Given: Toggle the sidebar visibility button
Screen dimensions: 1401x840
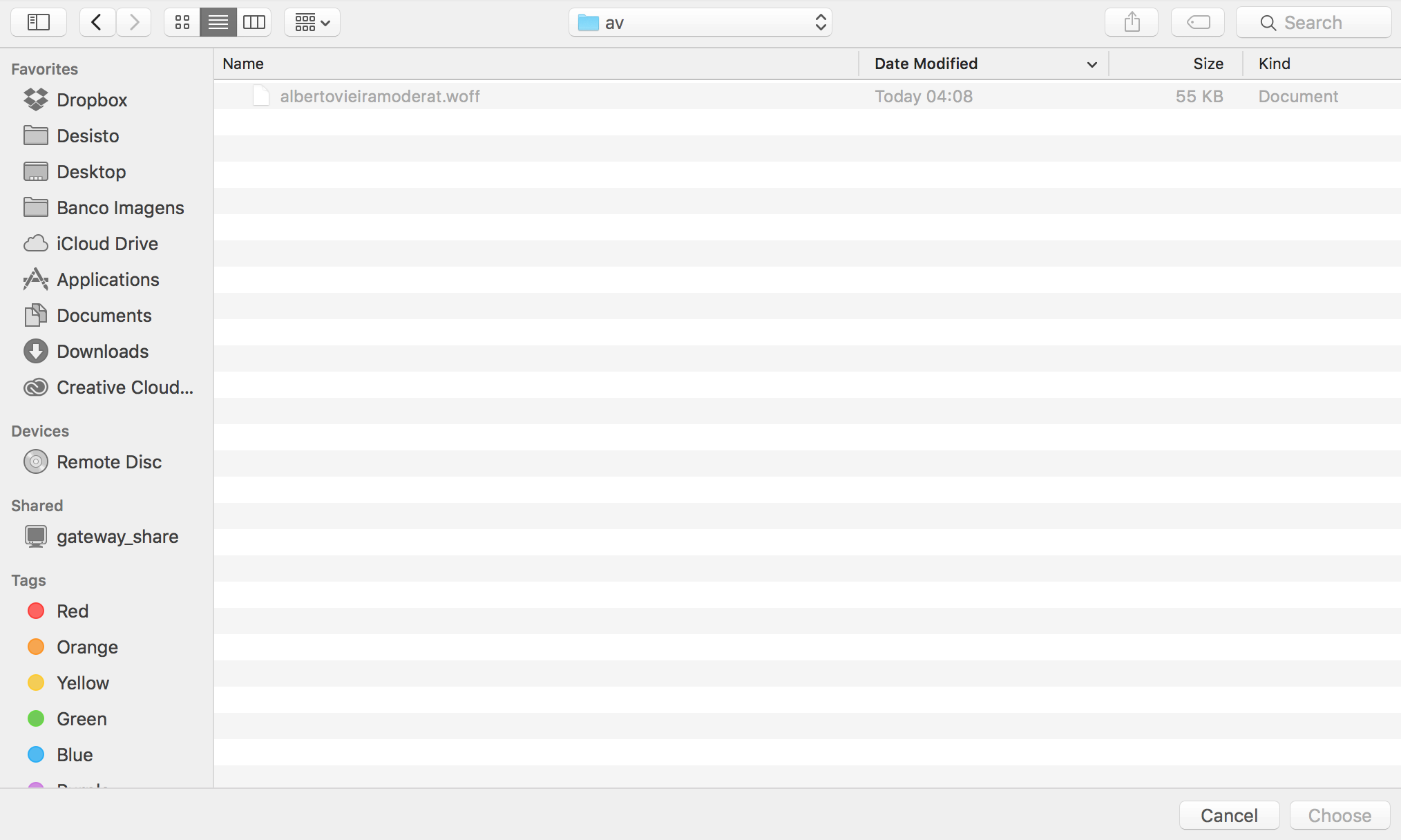Looking at the screenshot, I should [39, 22].
